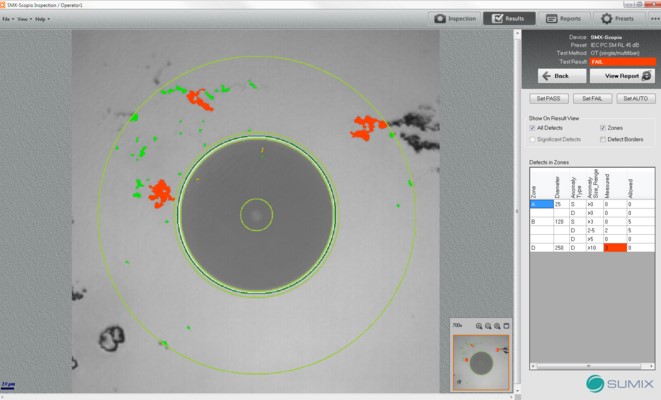Click the fiber overview thumbnail image

pyautogui.click(x=481, y=361)
